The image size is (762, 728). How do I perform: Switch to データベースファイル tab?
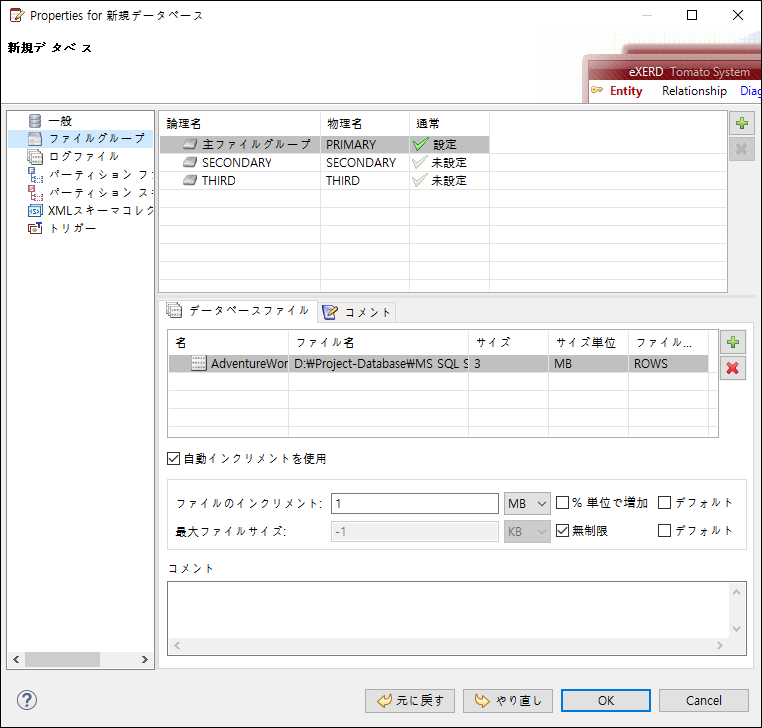click(x=238, y=311)
